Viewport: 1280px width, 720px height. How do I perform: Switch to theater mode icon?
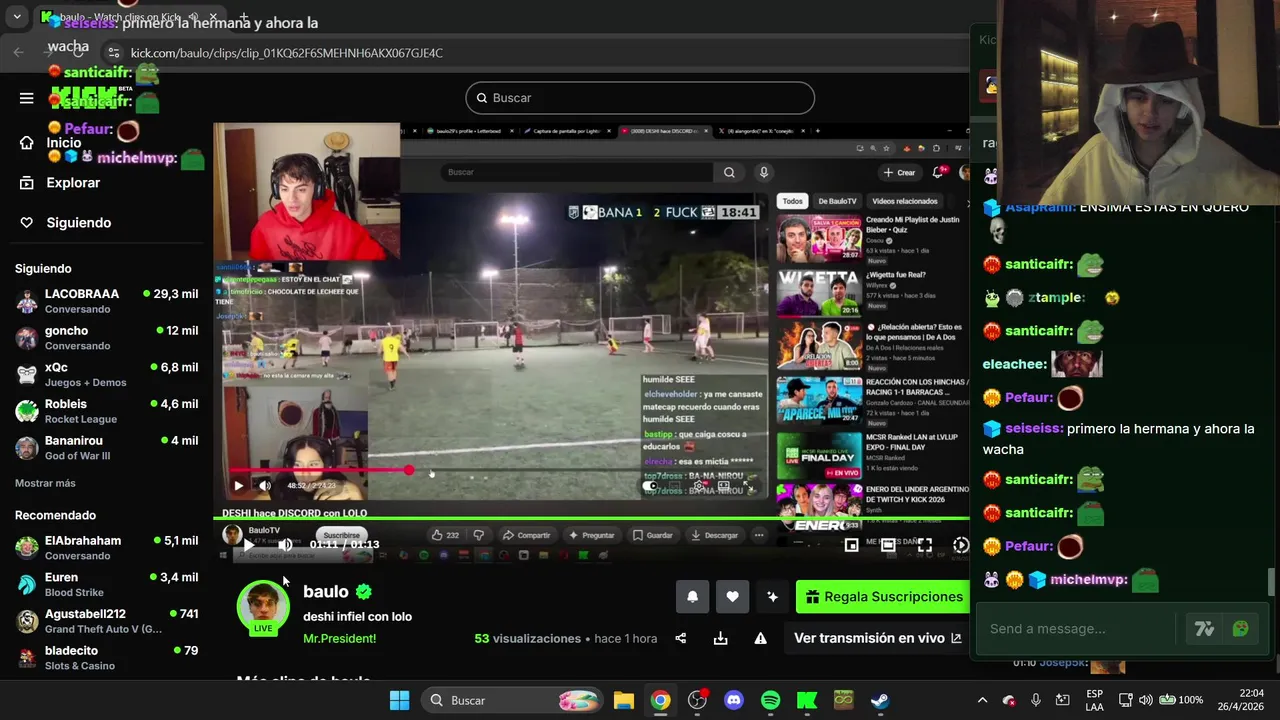pyautogui.click(x=888, y=545)
